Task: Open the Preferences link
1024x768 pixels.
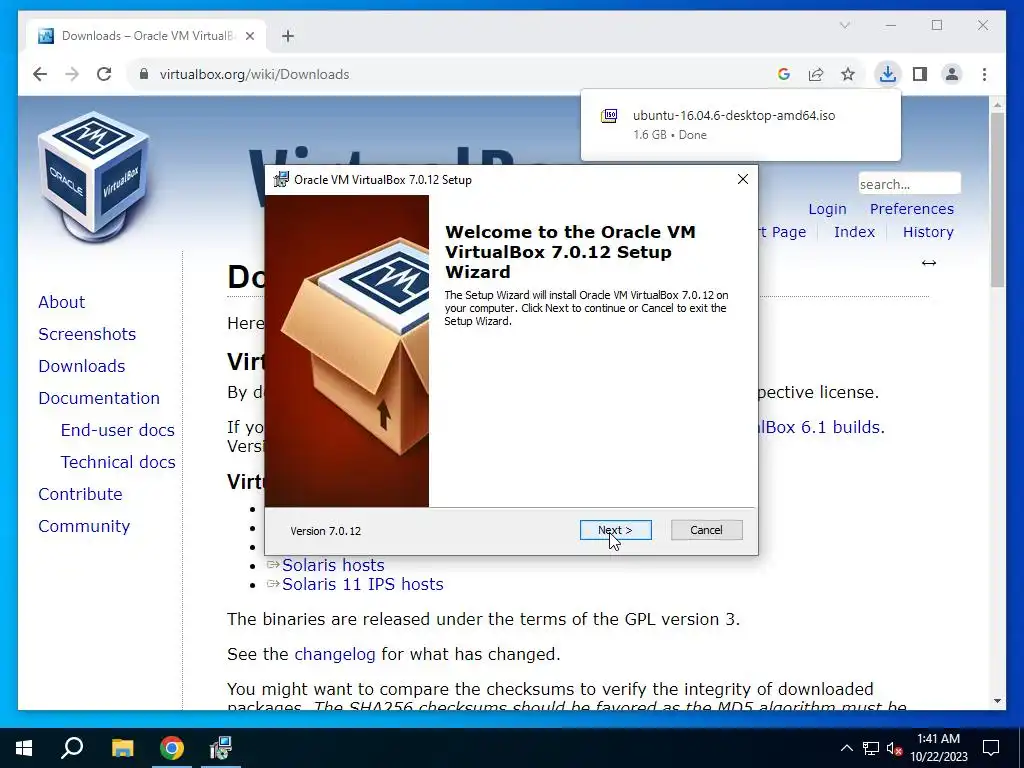Action: pyautogui.click(x=912, y=209)
